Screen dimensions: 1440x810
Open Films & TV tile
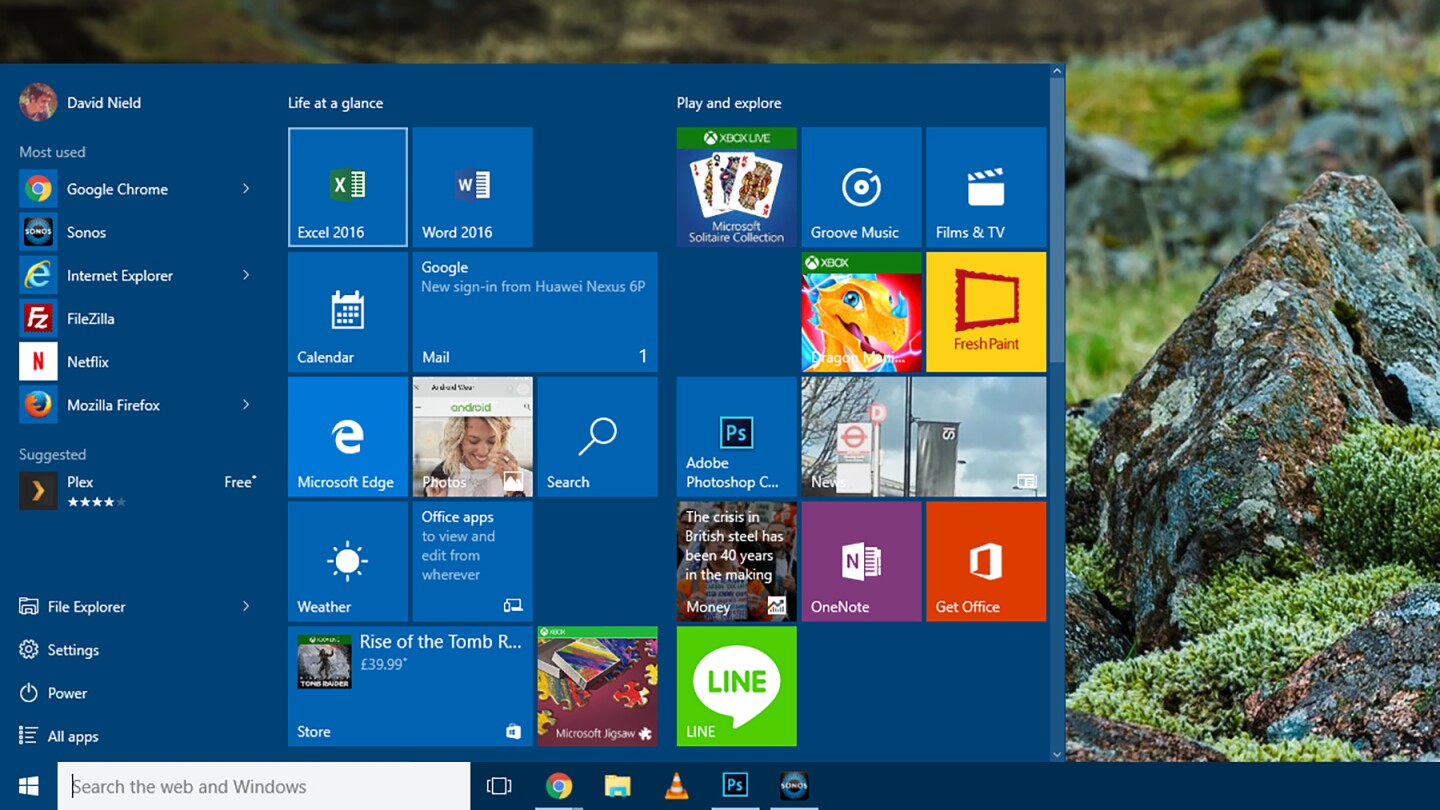[987, 187]
